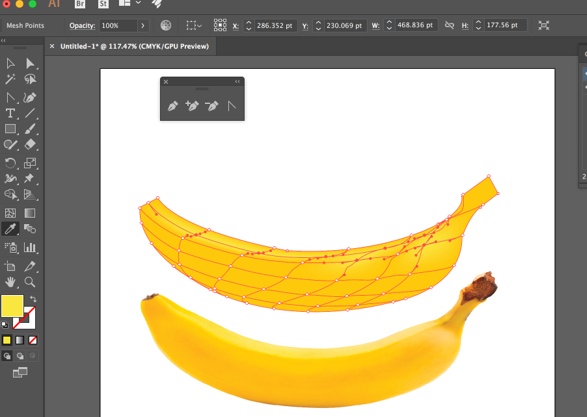Viewport: 587px width, 417px height.
Task: Activate the Type tool
Action: [10, 113]
